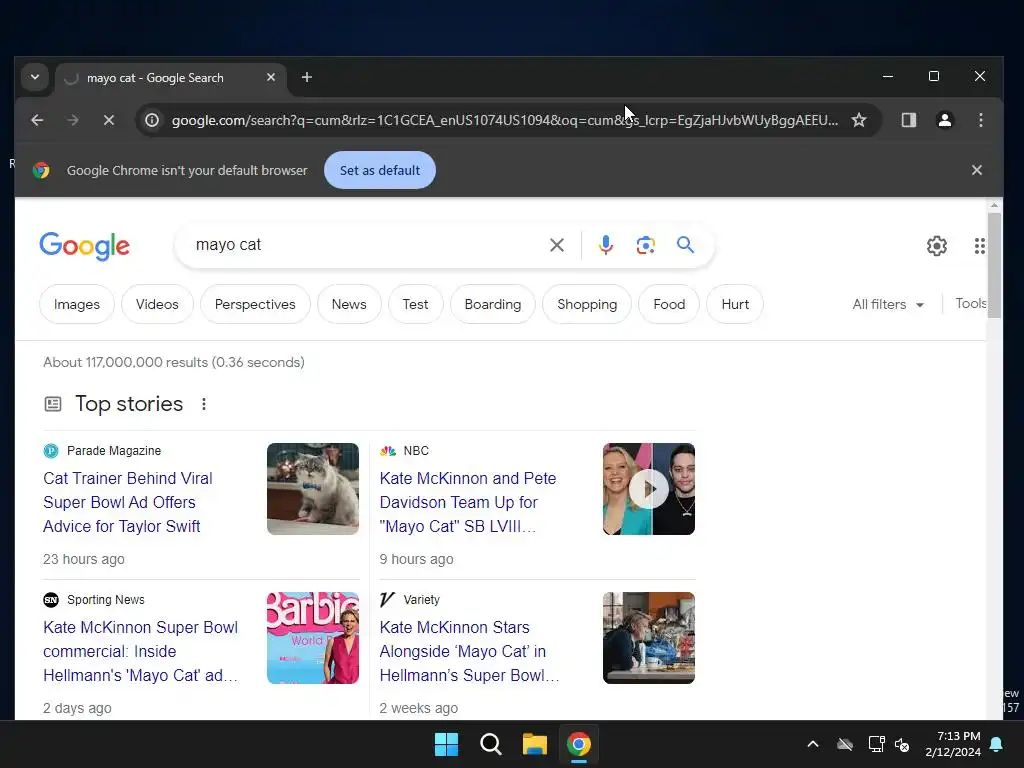Image resolution: width=1024 pixels, height=768 pixels.
Task: Open the Chrome profile avatar
Action: pyautogui.click(x=944, y=120)
